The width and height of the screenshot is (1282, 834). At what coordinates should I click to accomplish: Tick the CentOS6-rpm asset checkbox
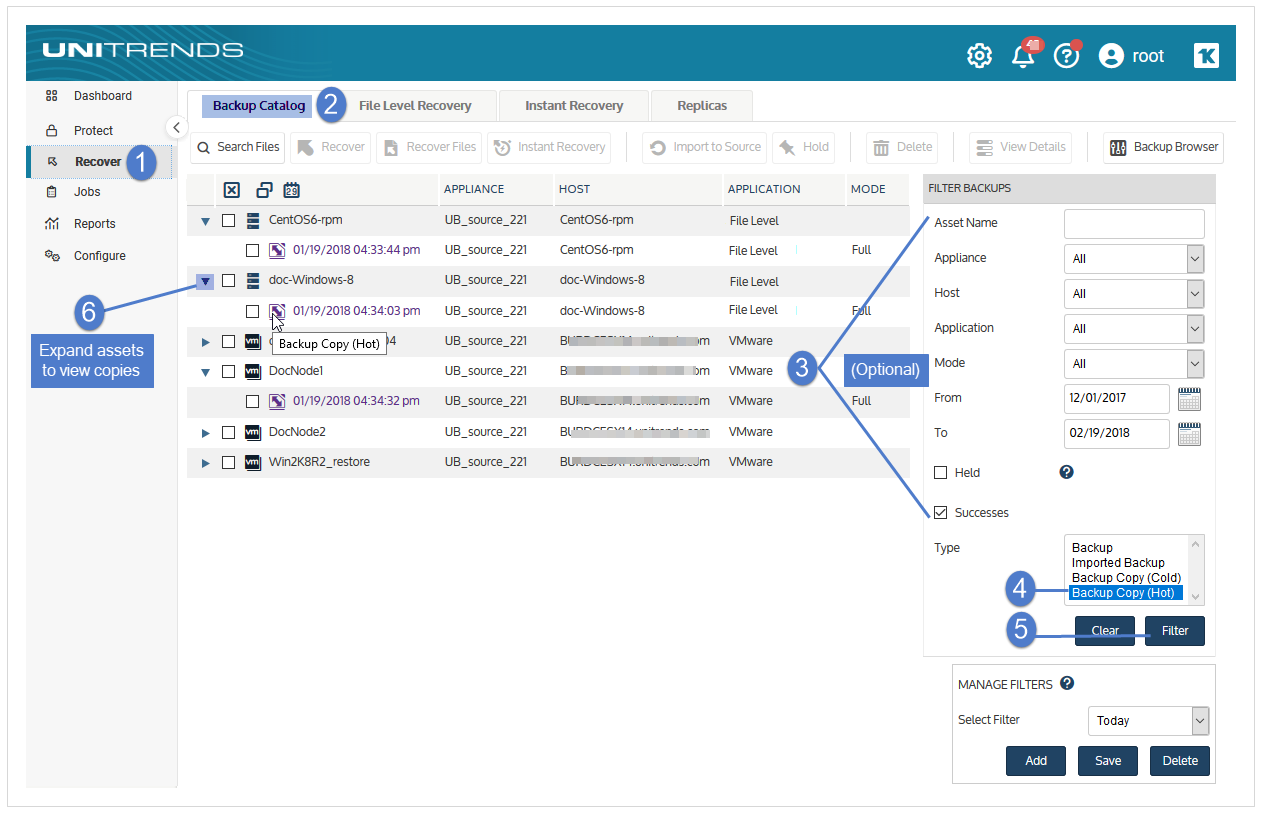point(228,221)
